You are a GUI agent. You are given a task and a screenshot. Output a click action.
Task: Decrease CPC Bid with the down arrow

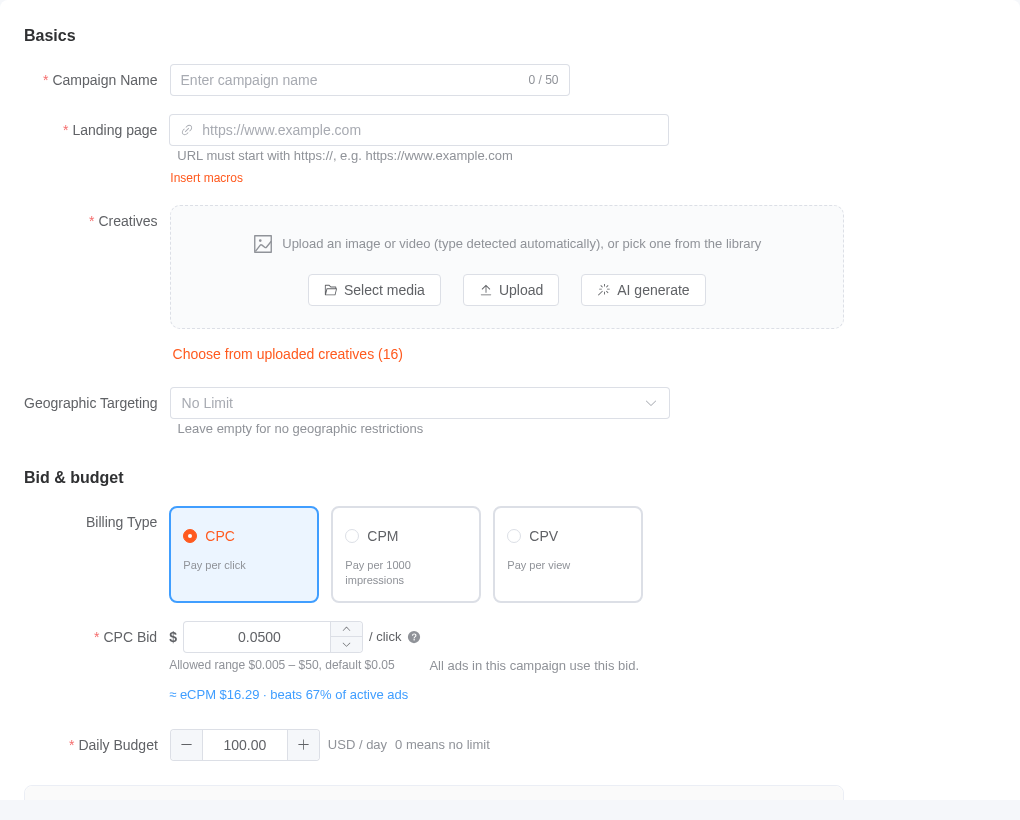point(347,644)
